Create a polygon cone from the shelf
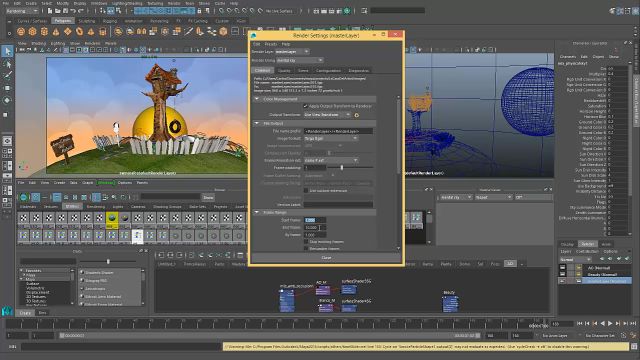Viewport: 640px width, 360px height. tap(56, 31)
